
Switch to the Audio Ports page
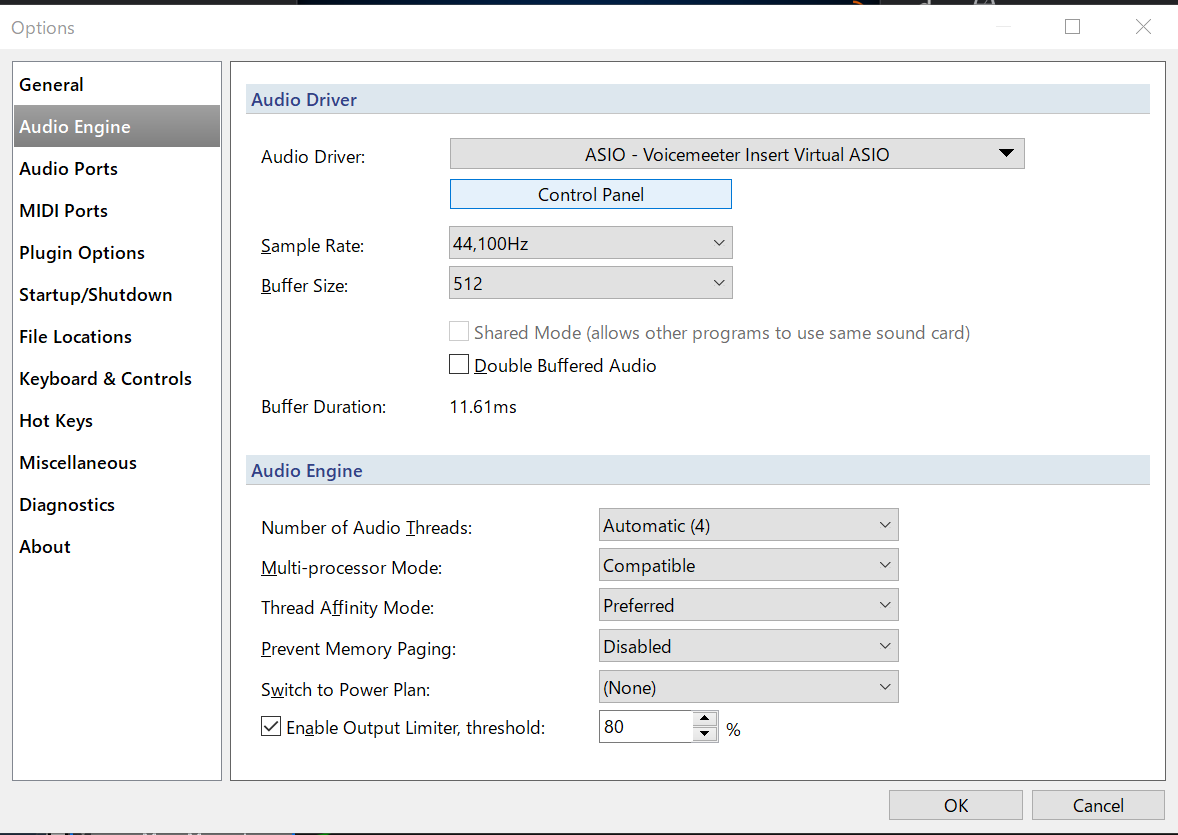68,169
